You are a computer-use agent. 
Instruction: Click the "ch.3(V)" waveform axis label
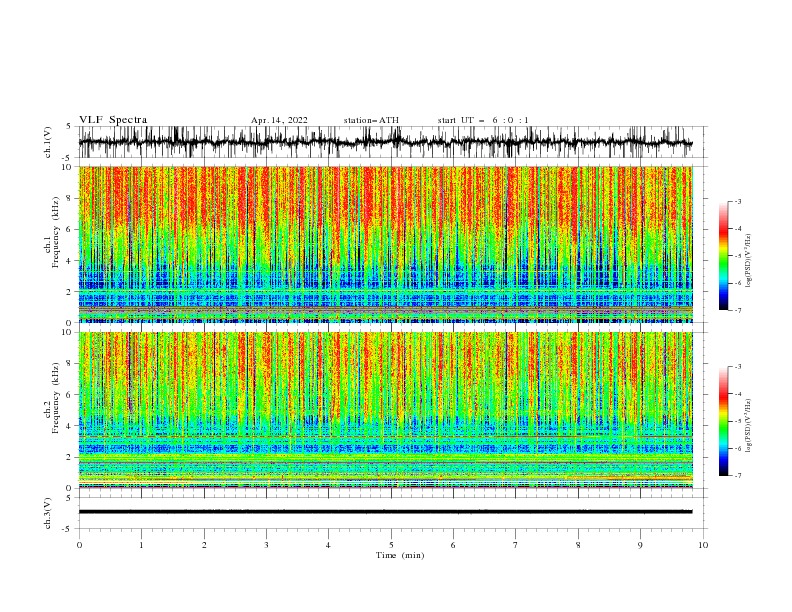[x=48, y=513]
